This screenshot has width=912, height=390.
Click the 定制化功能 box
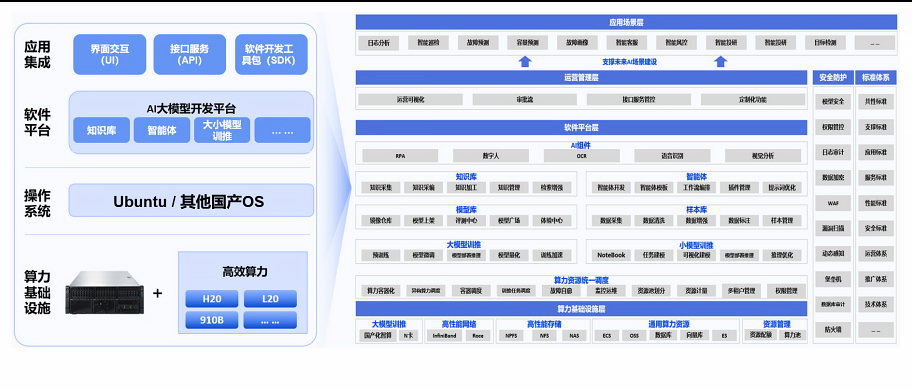point(753,99)
